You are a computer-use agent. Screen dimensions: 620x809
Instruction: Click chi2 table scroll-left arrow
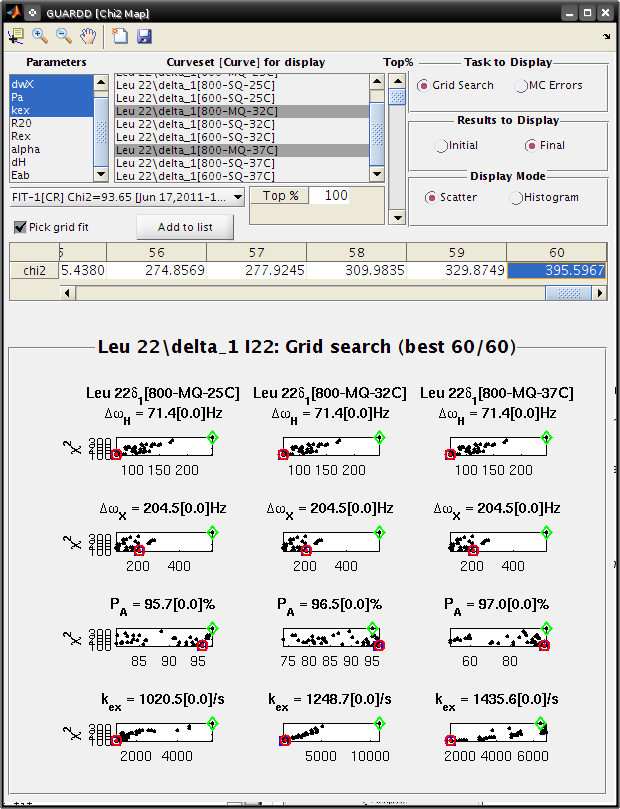[68, 293]
